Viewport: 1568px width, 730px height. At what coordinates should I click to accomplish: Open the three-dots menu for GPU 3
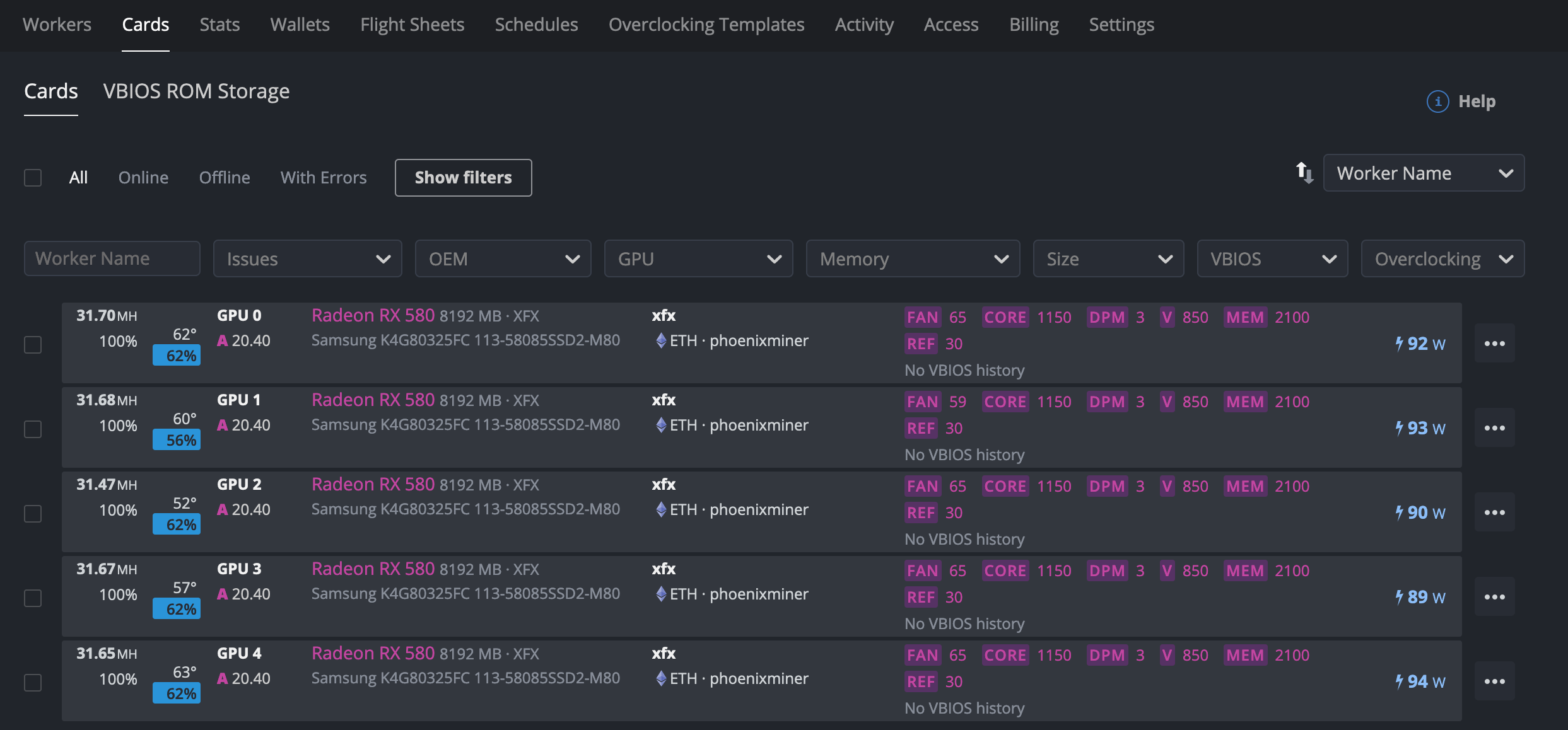point(1494,597)
